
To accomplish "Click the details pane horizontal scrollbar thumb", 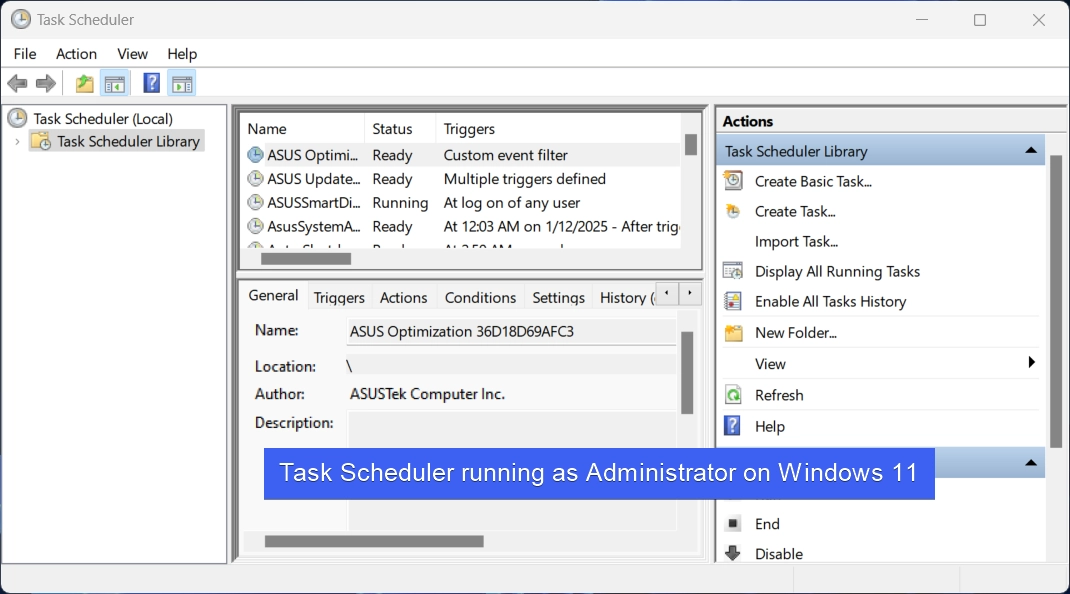I will coord(374,541).
